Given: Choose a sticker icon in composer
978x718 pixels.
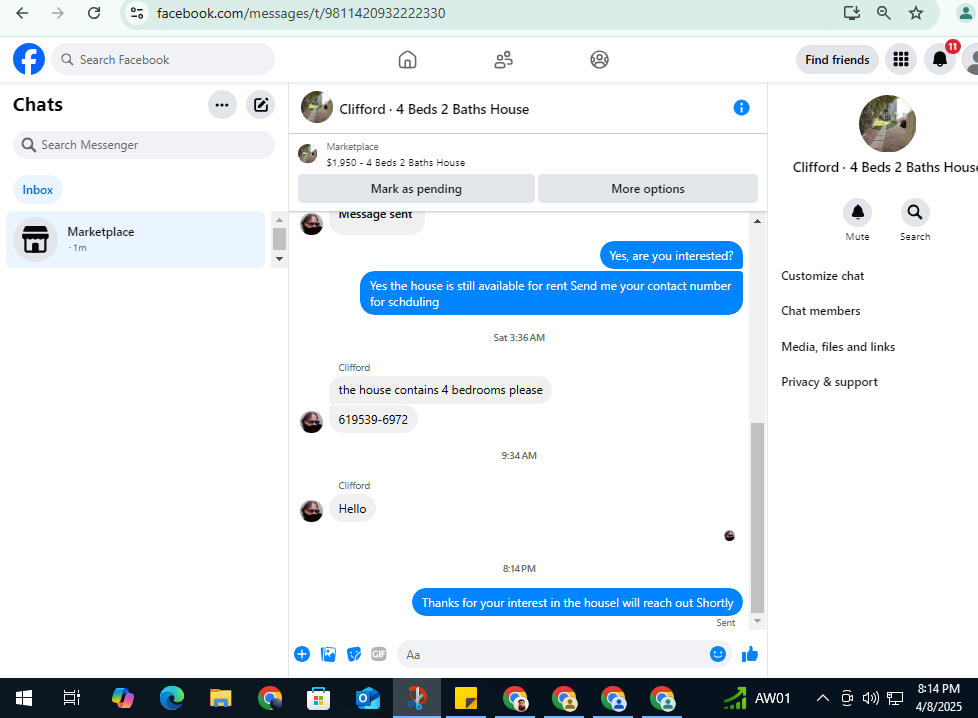Looking at the screenshot, I should 354,654.
